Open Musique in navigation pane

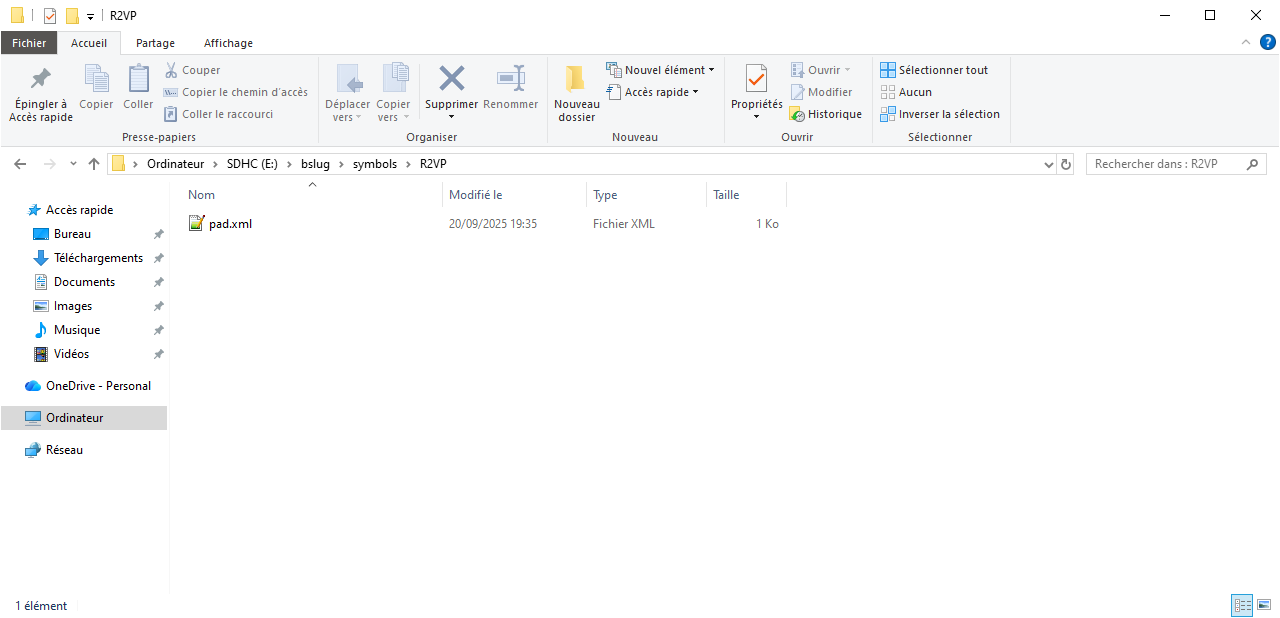pyautogui.click(x=76, y=330)
